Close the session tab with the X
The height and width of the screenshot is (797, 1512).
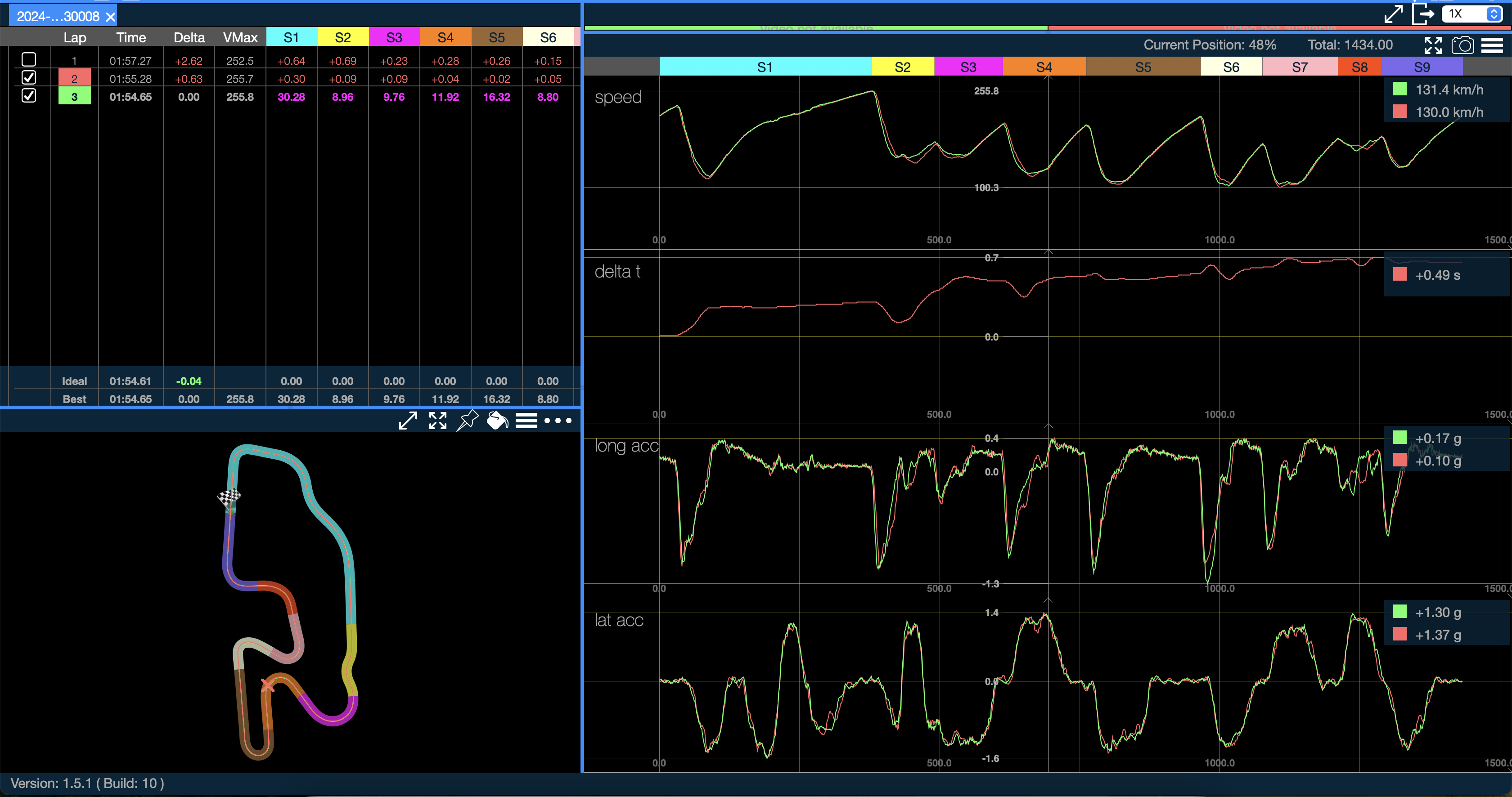click(110, 17)
